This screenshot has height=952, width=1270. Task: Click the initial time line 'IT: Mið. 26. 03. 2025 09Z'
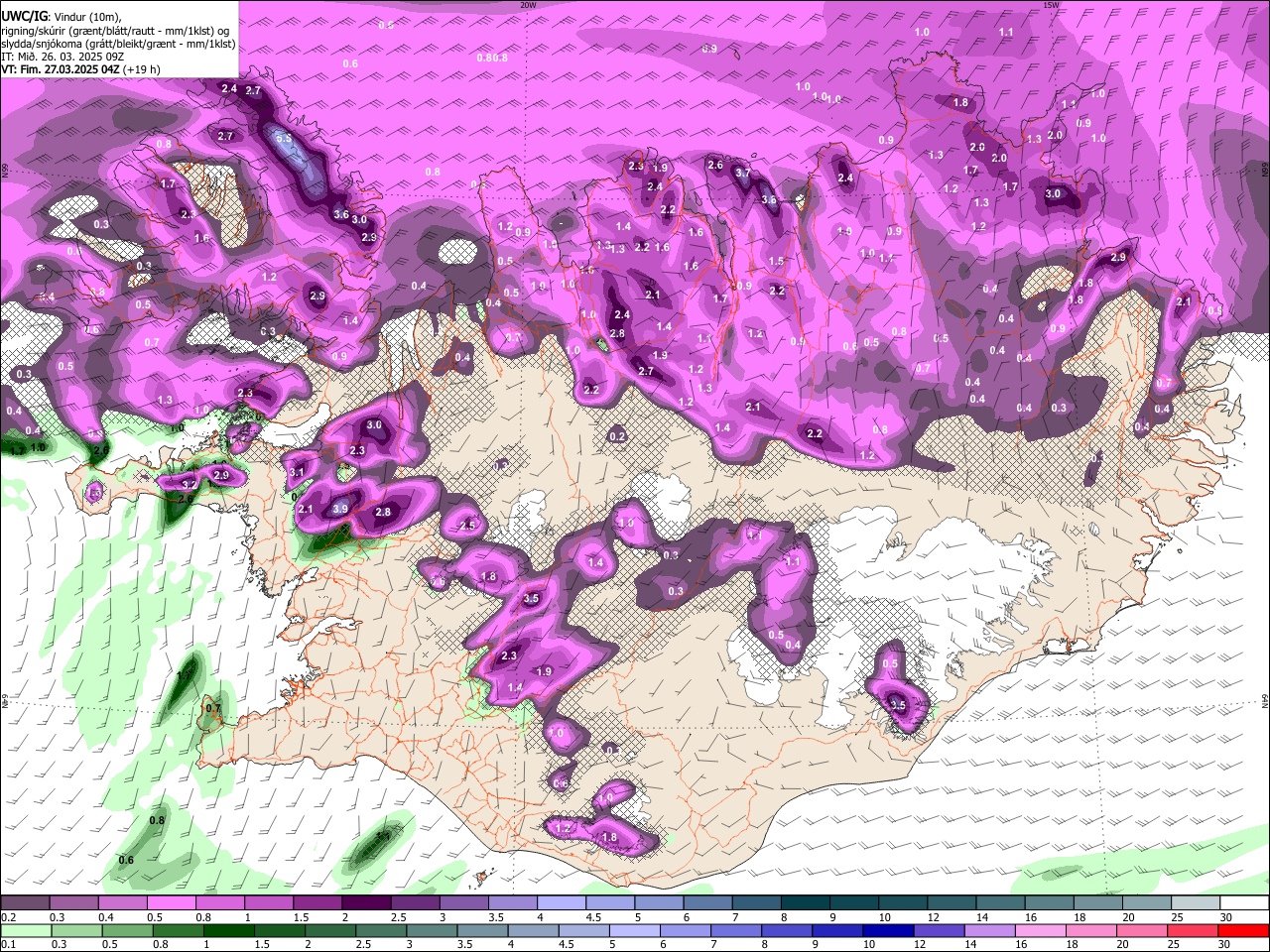pos(63,57)
